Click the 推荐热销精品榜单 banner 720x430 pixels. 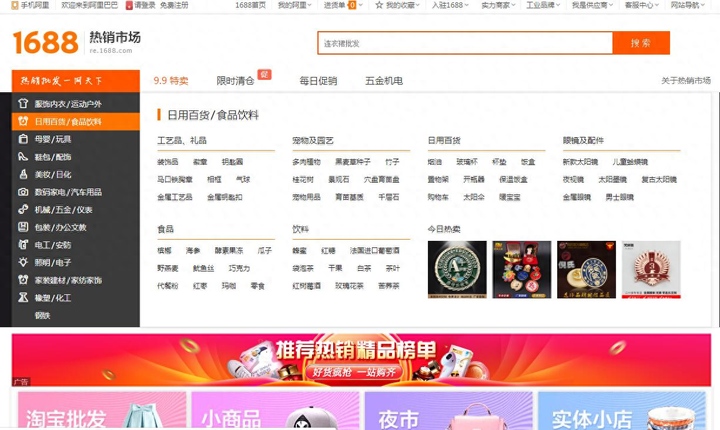point(361,360)
